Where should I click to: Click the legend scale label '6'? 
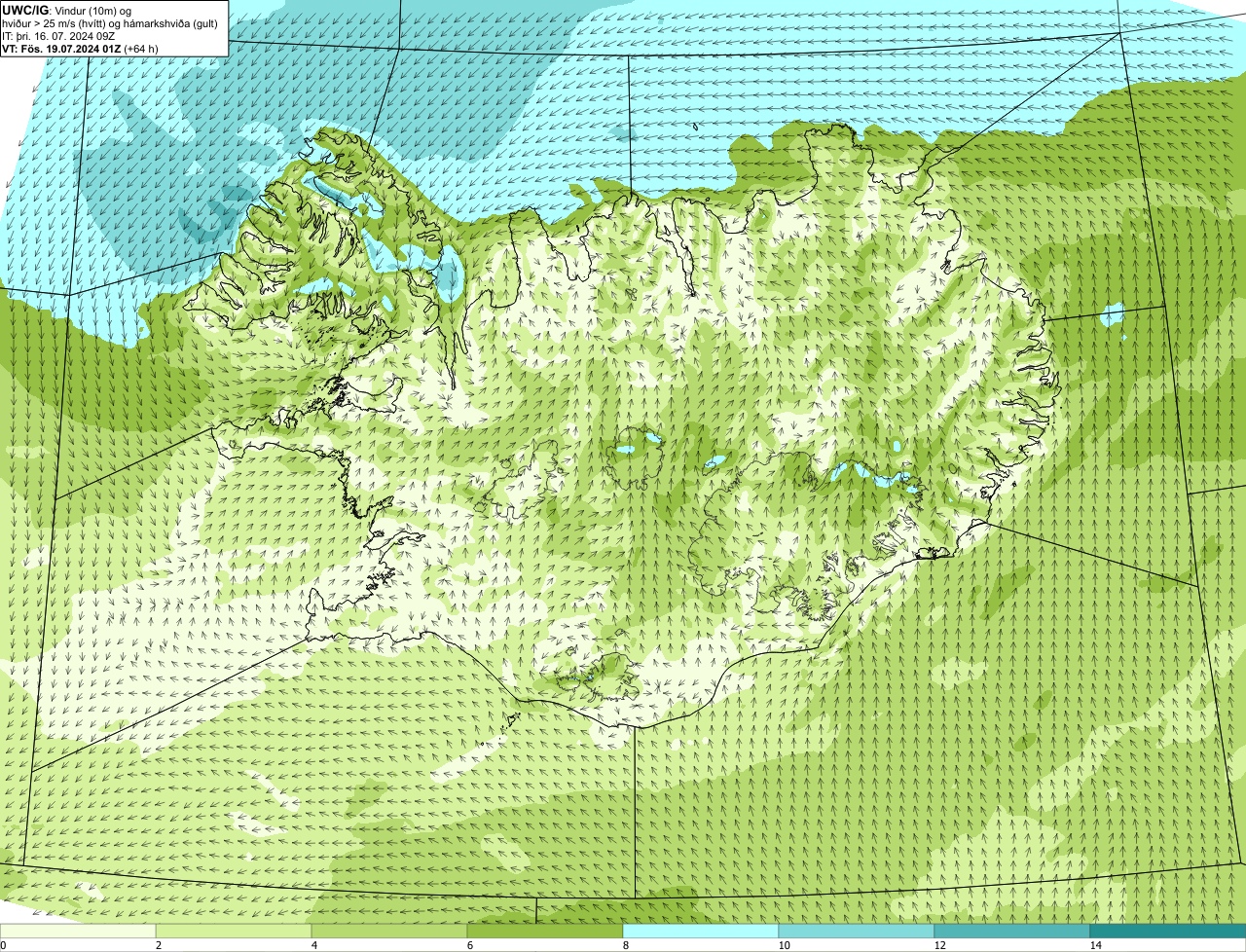[469, 945]
